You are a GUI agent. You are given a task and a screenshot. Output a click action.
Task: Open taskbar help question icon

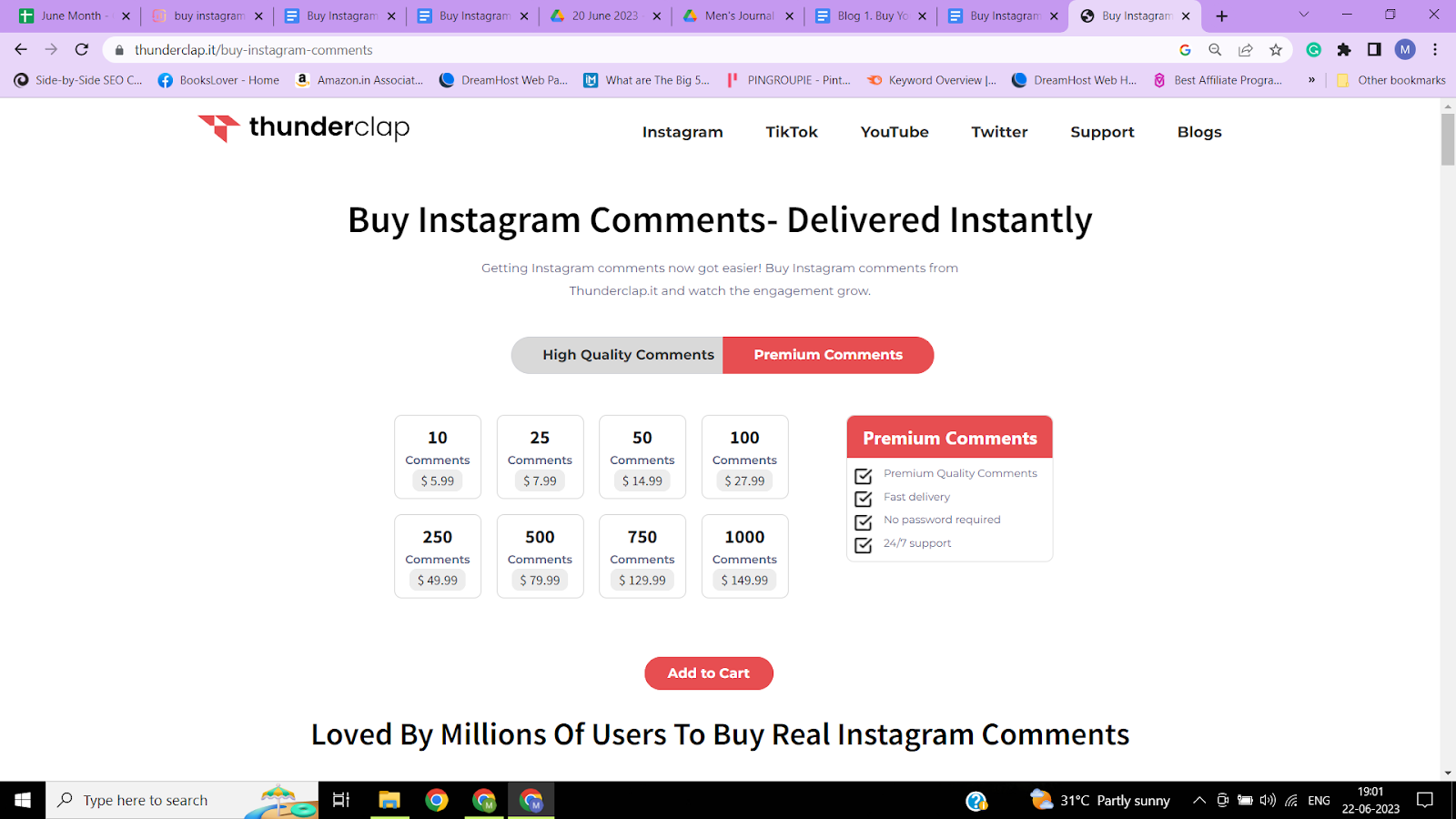click(976, 801)
